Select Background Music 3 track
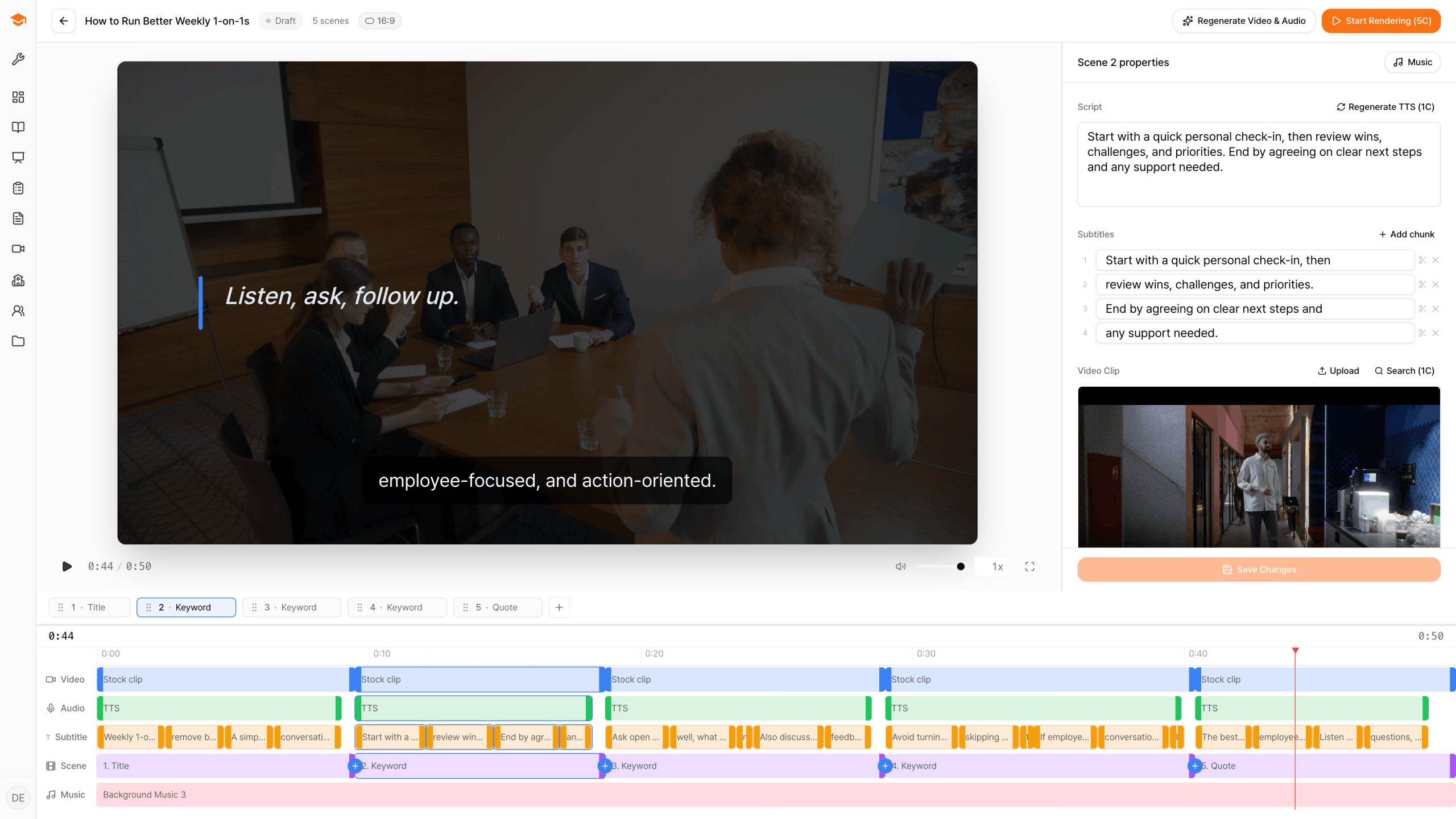 point(776,795)
